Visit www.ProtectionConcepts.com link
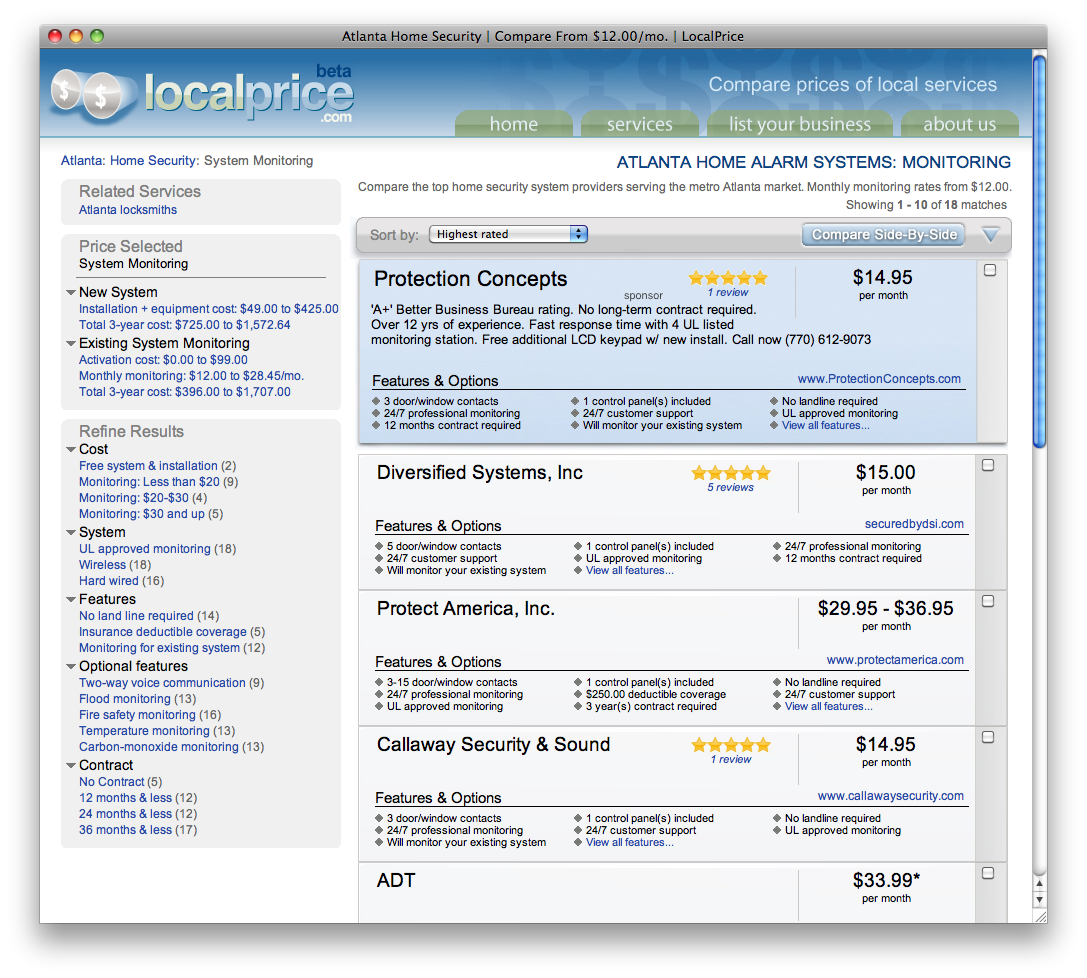1087x978 pixels. [879, 378]
